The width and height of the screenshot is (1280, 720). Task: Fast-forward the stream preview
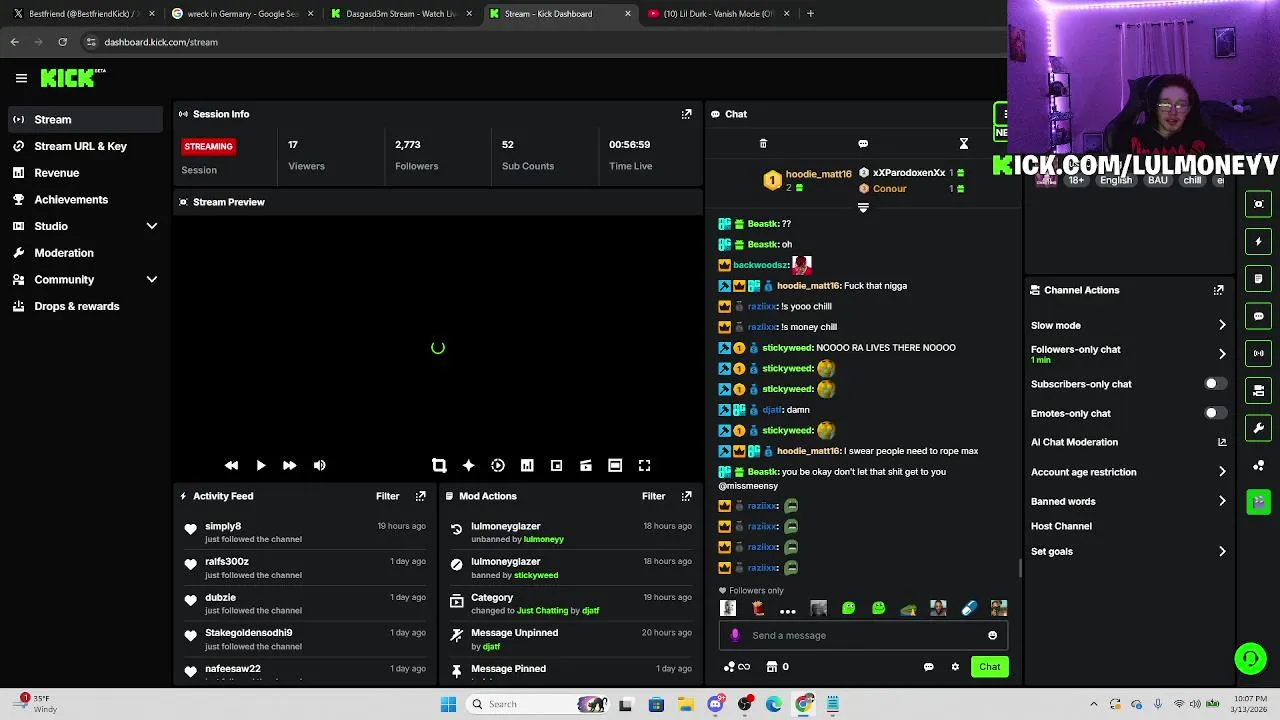[289, 466]
